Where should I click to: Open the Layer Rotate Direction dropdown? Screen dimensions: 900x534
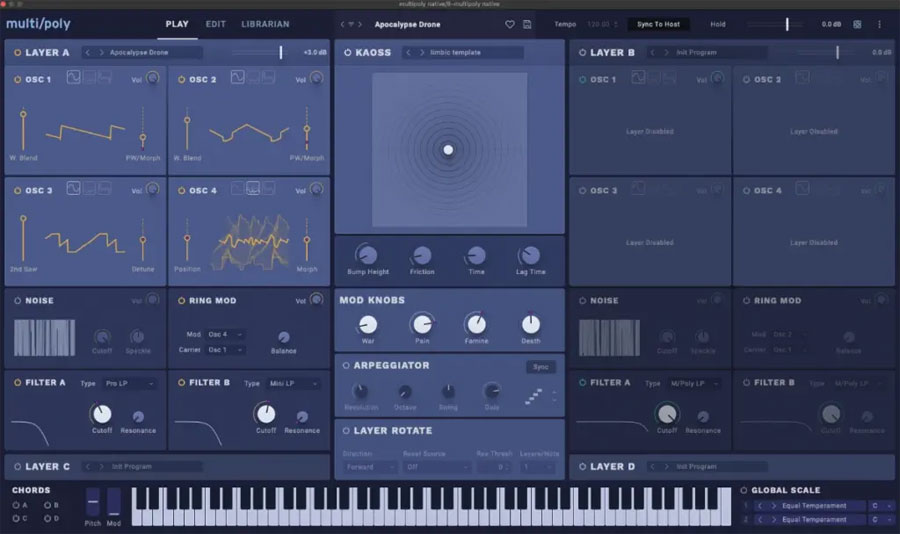370,467
